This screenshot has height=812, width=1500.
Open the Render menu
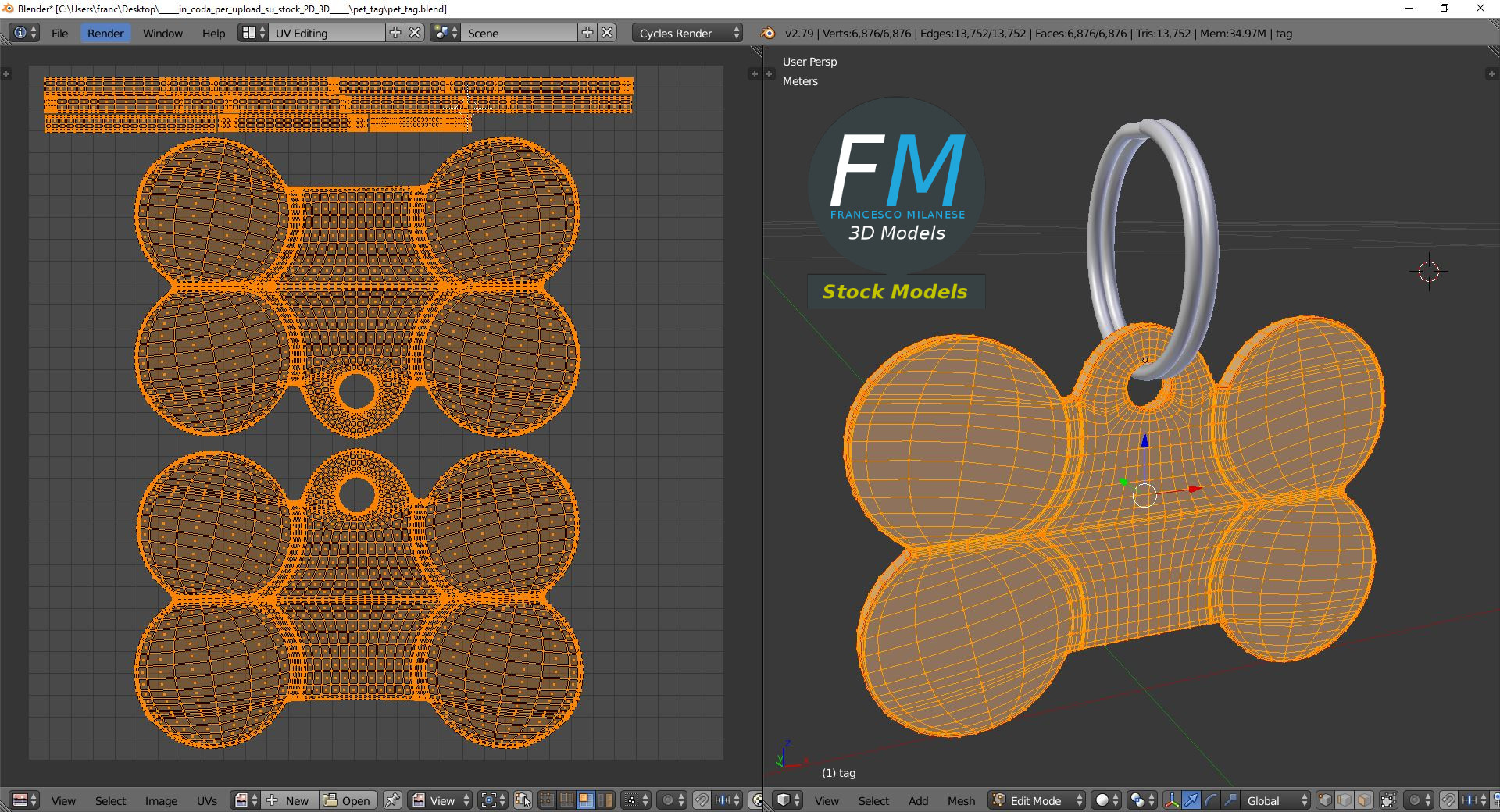point(105,33)
